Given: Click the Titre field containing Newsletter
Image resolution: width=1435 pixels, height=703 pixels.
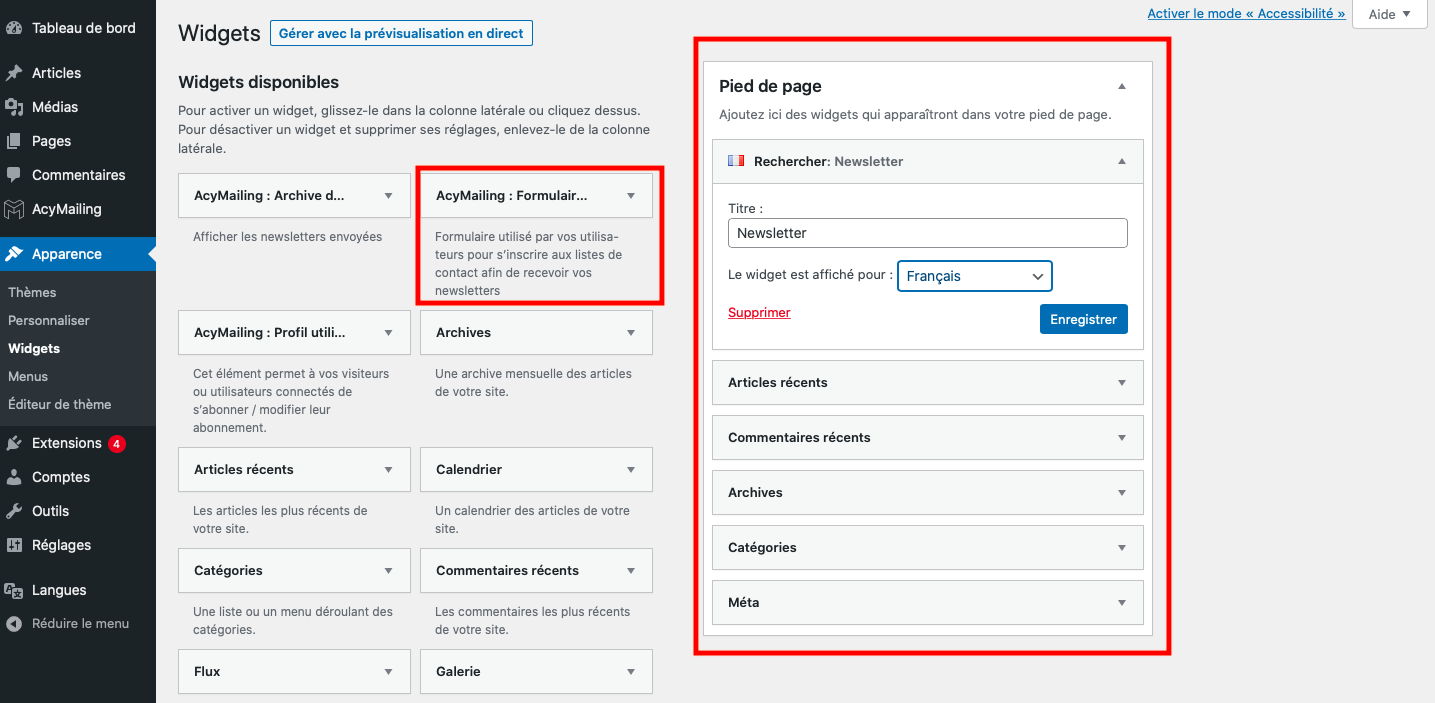Looking at the screenshot, I should (x=927, y=233).
